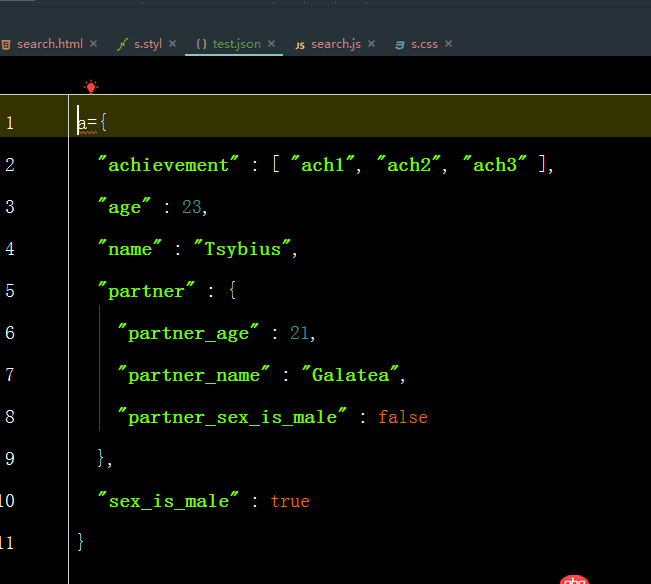Switch to the search.html tab
The image size is (651, 584).
[50, 44]
